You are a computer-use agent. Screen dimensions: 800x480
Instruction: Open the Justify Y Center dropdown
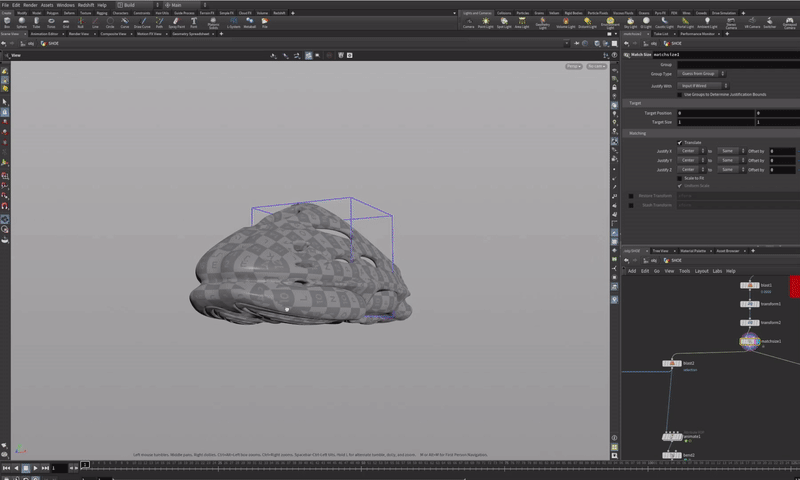[691, 160]
